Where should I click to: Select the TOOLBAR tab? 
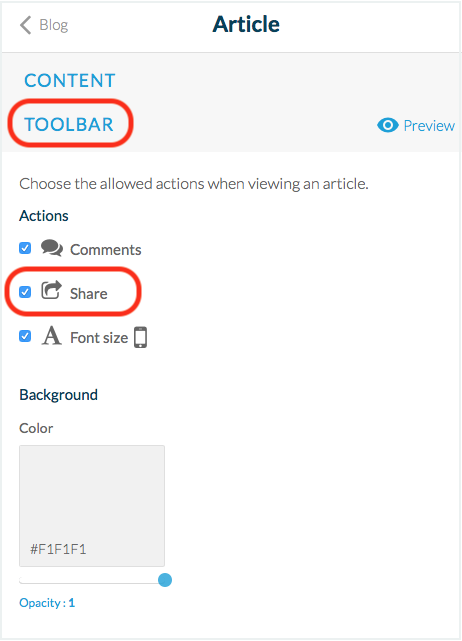coord(69,124)
